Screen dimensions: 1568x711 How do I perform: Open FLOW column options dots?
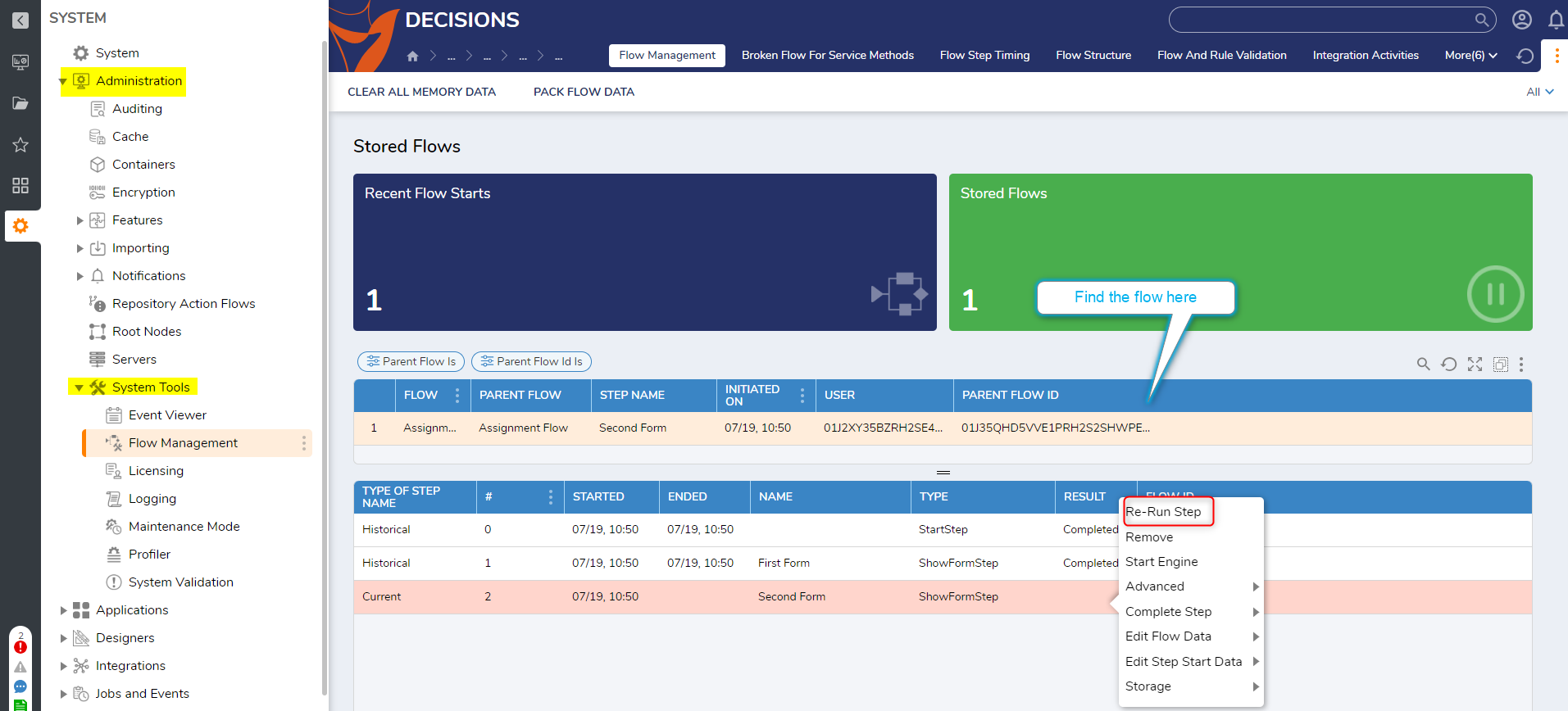click(457, 396)
